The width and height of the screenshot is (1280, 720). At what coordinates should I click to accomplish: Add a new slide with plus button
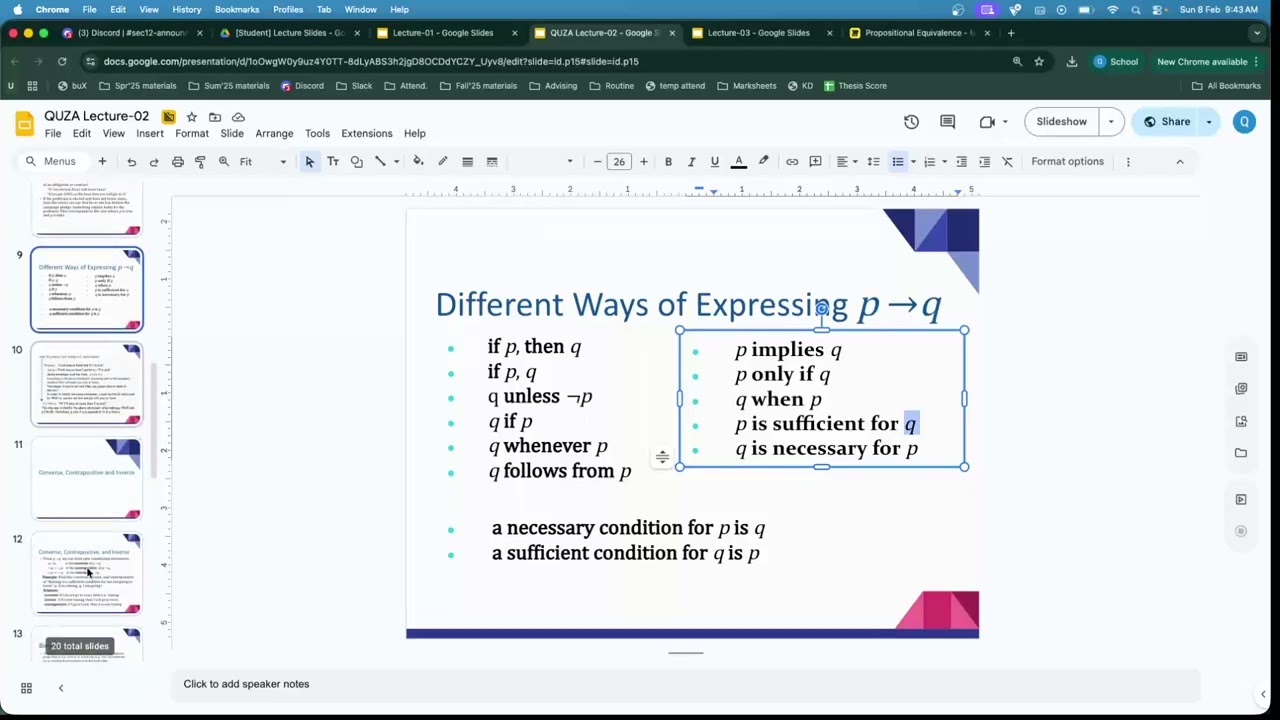102,161
